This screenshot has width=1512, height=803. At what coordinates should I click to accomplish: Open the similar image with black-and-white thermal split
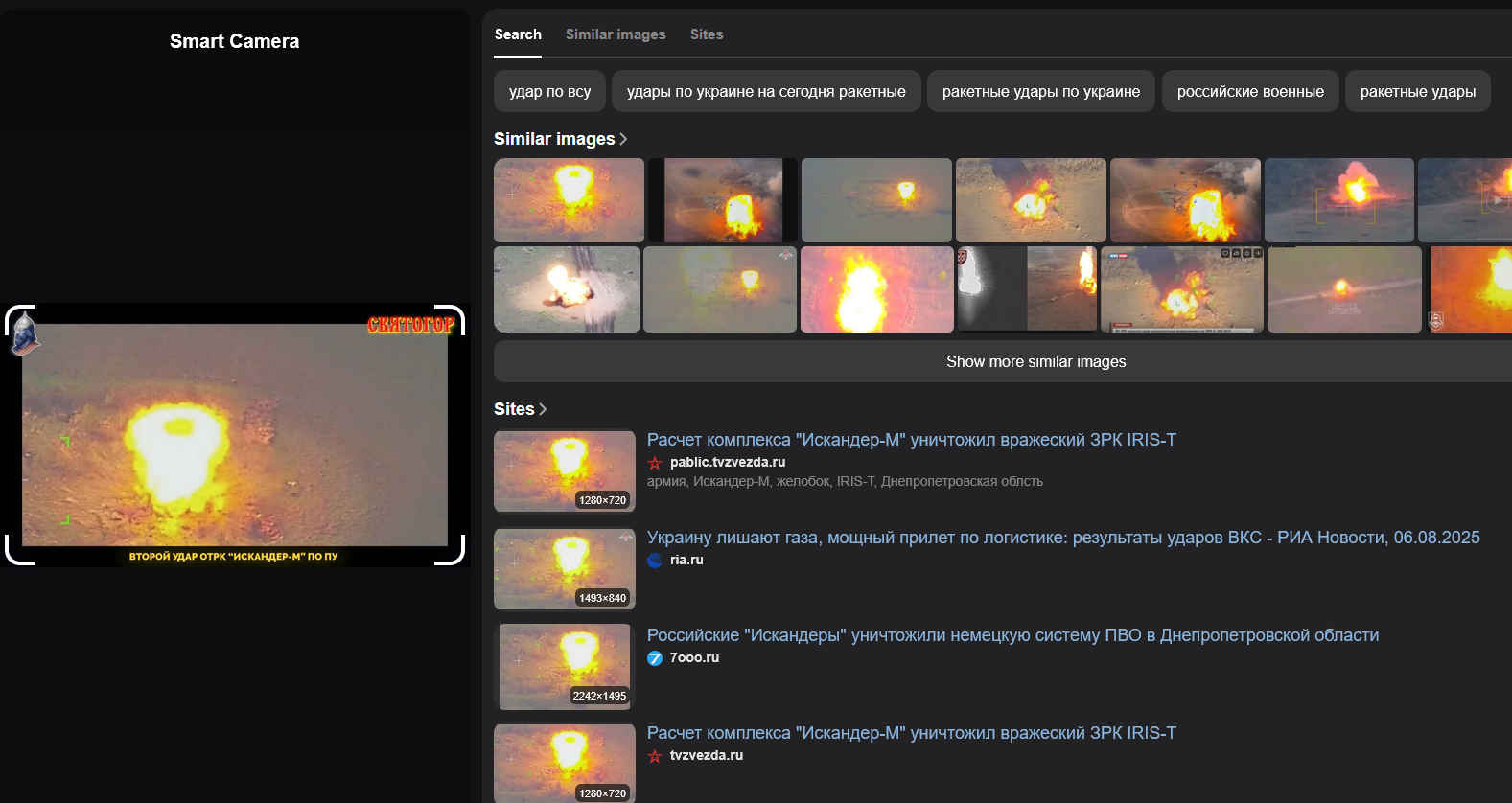(x=1027, y=289)
